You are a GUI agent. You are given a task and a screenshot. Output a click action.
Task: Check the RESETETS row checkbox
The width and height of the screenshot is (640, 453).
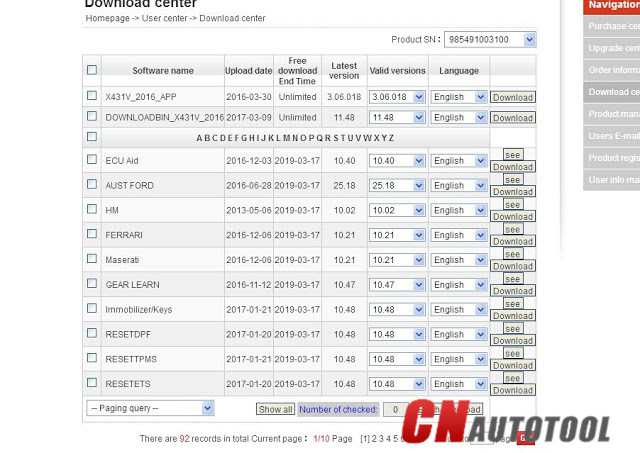[x=92, y=383]
